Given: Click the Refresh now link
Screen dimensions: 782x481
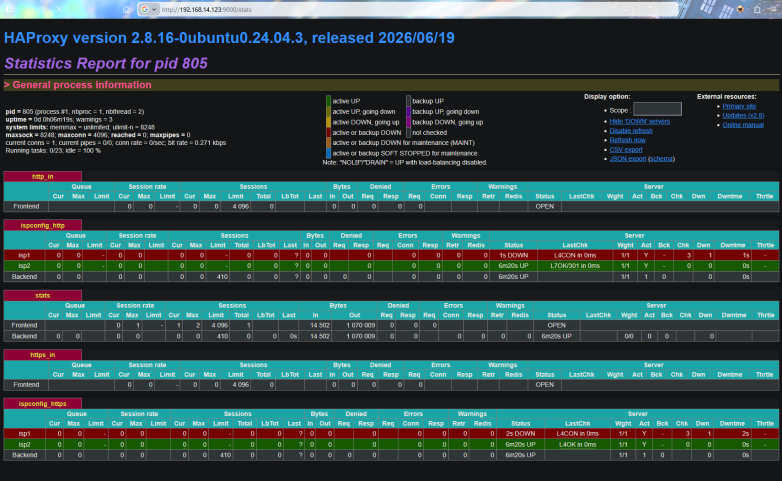Looking at the screenshot, I should (x=627, y=140).
